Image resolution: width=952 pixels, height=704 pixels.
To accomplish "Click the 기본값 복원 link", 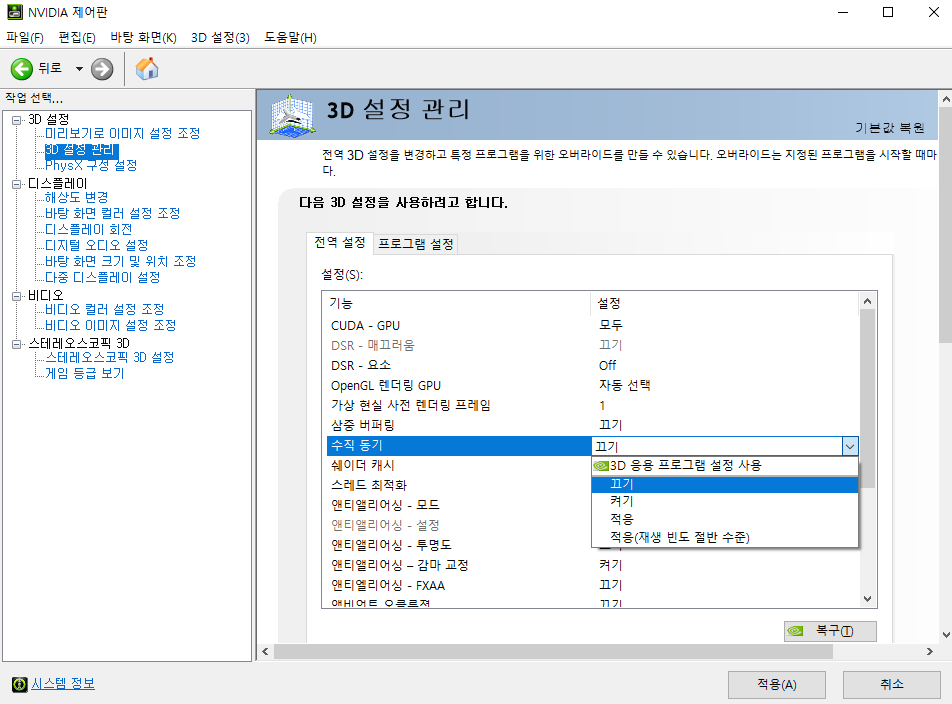I will click(x=889, y=128).
